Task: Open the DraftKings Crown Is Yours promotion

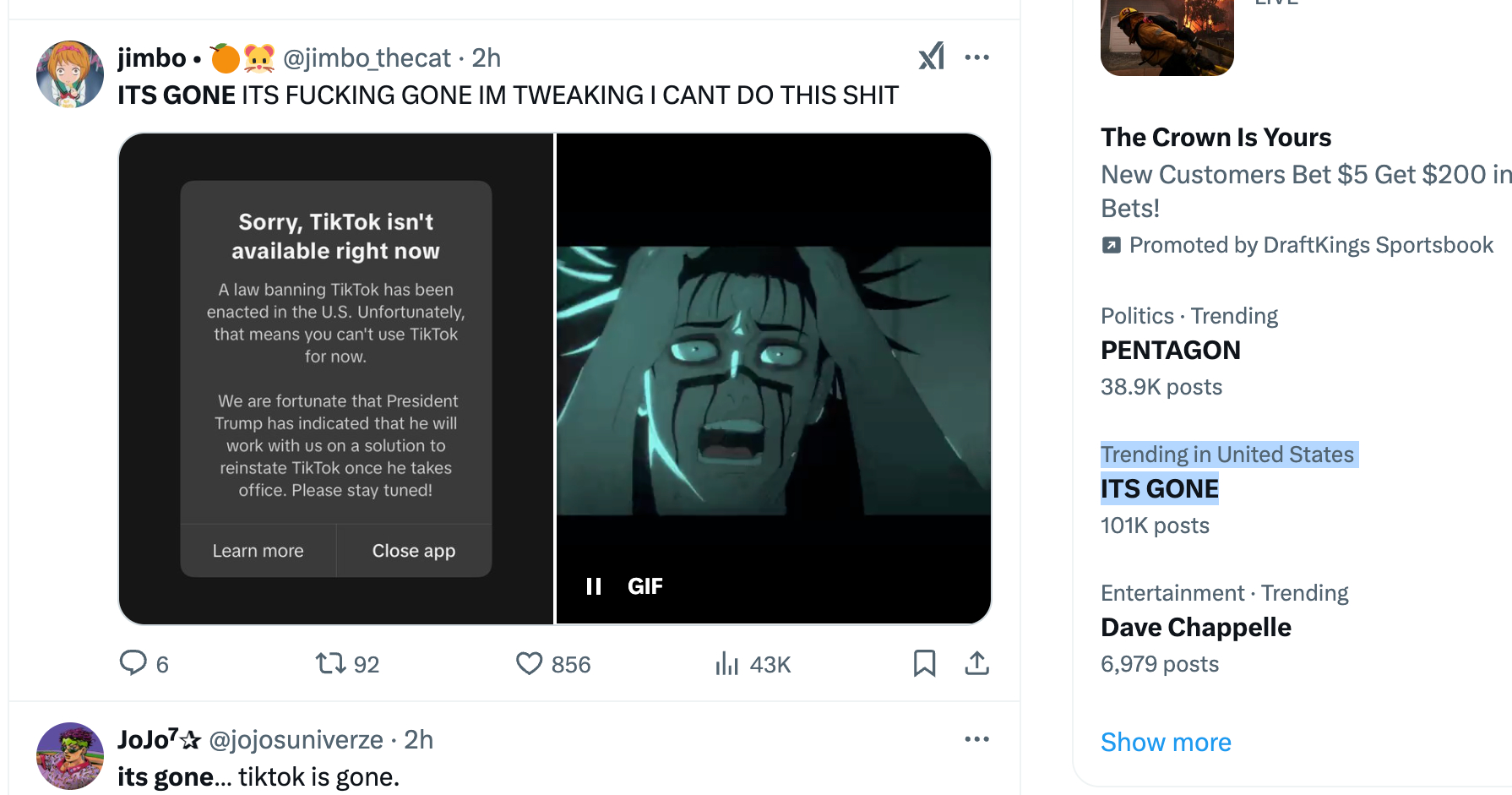Action: click(x=1216, y=138)
